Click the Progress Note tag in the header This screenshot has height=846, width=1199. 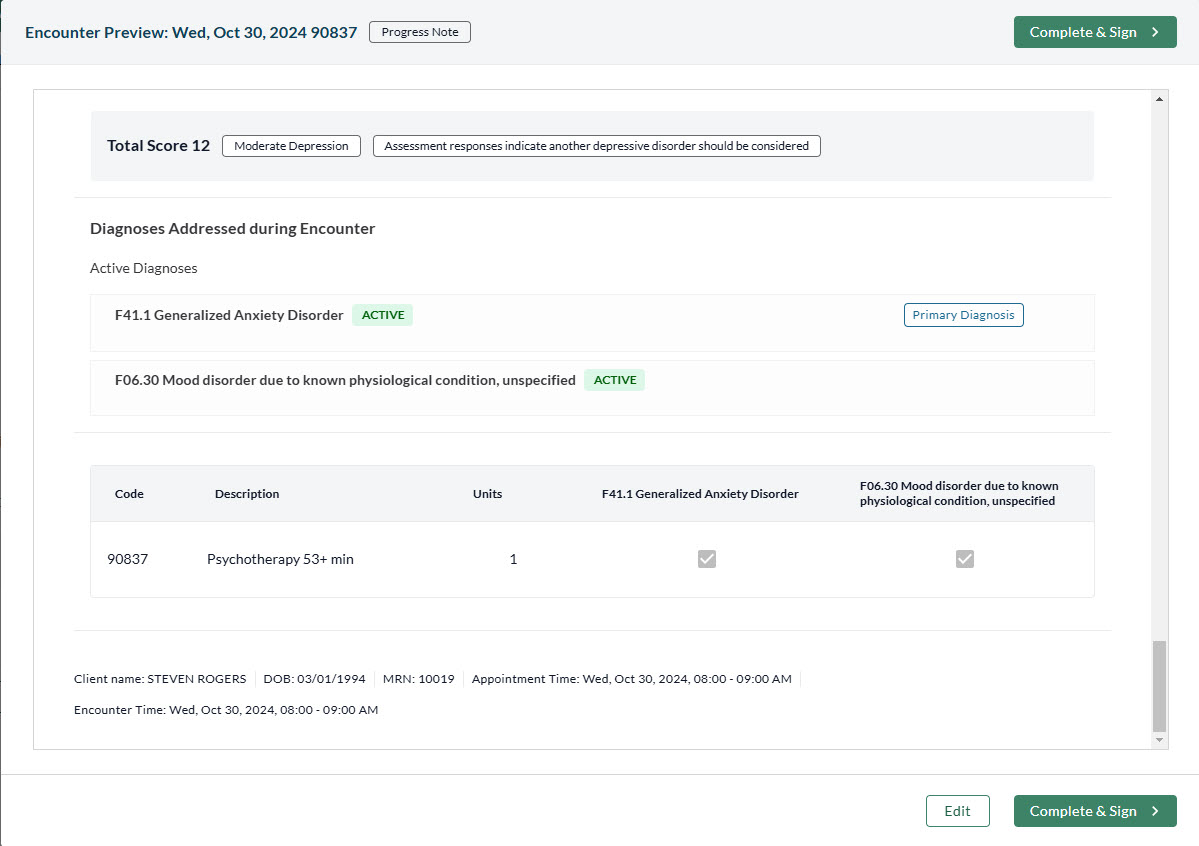[x=420, y=32]
